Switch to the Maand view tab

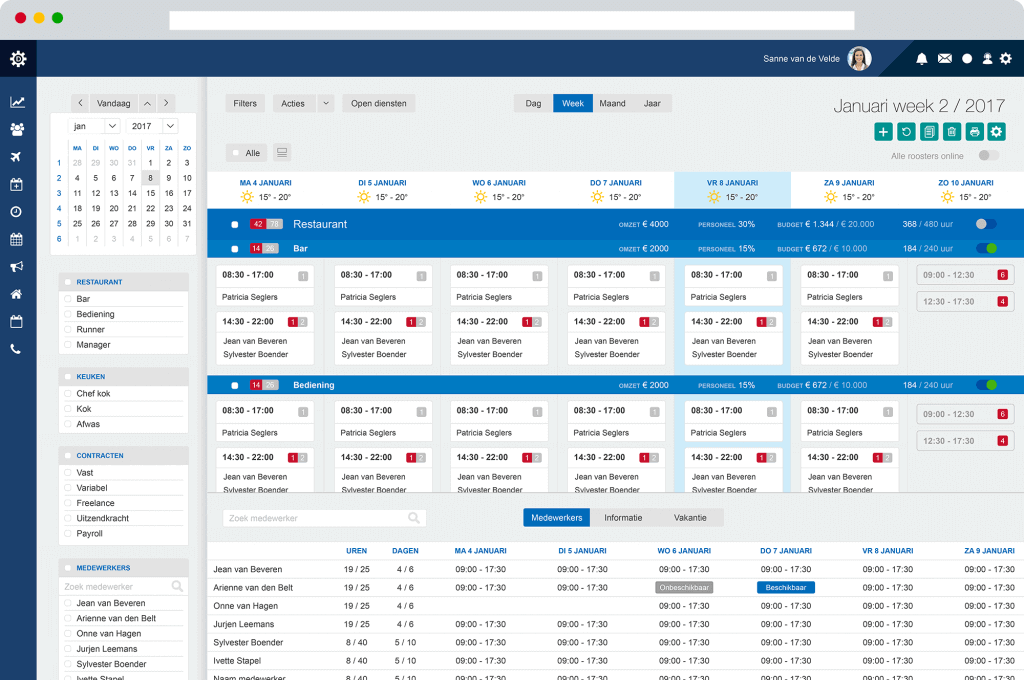pos(612,103)
